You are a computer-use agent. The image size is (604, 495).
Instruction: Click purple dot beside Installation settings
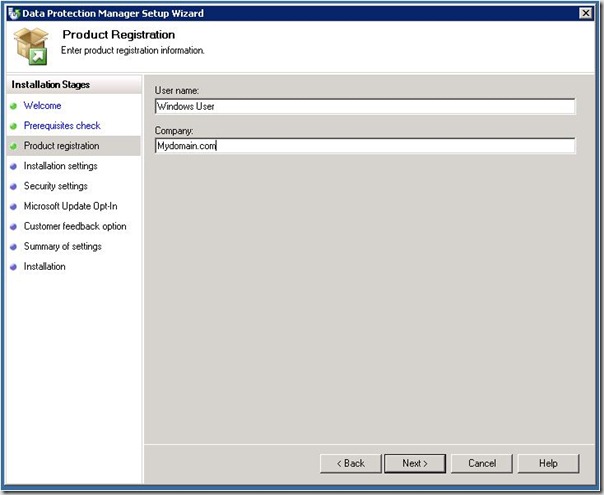[x=13, y=166]
